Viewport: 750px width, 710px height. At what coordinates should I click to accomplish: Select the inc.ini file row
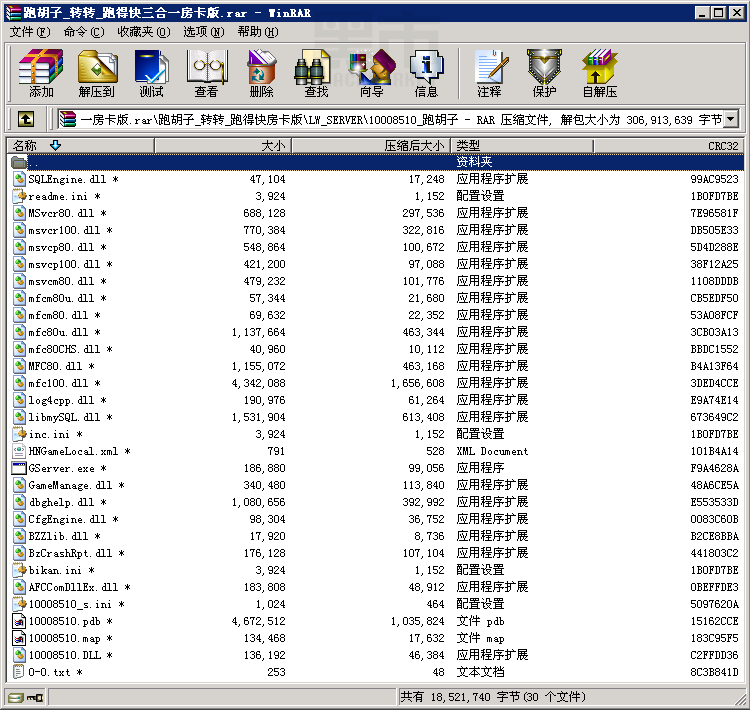coord(375,434)
